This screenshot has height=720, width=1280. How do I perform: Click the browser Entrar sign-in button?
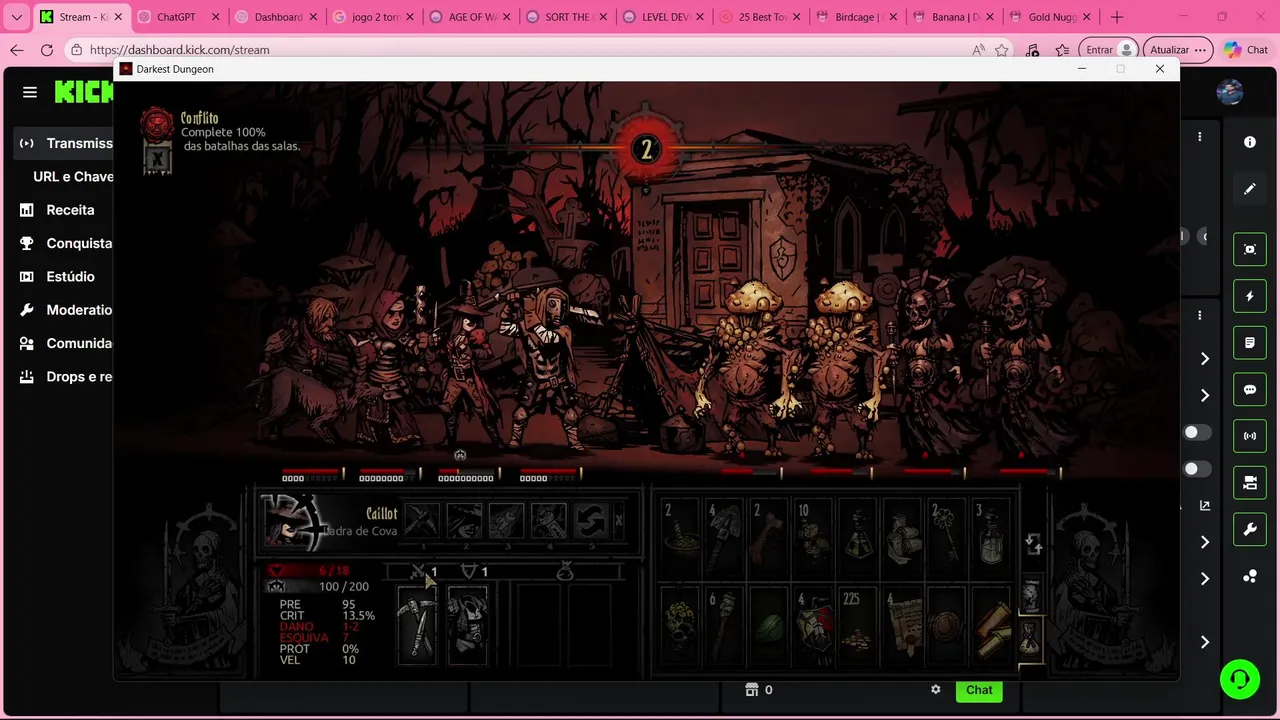1109,50
